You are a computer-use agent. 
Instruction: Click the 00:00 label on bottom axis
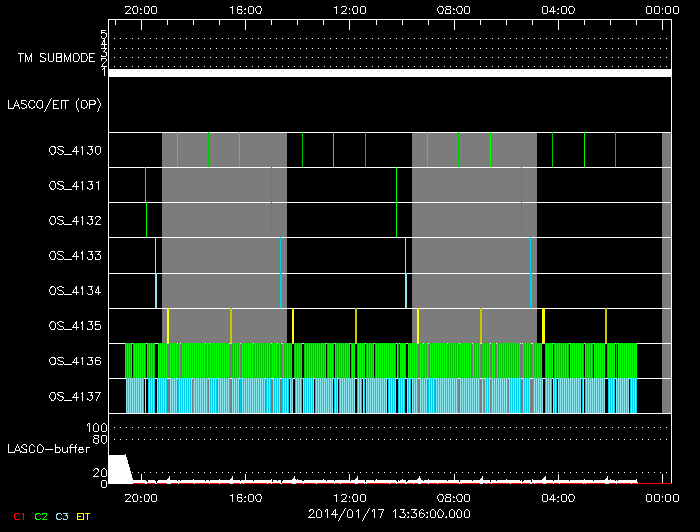coord(661,497)
